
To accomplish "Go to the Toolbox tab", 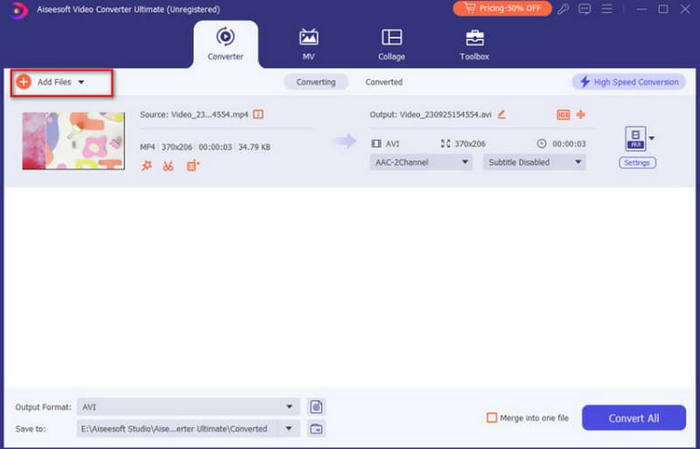I will 474,45.
